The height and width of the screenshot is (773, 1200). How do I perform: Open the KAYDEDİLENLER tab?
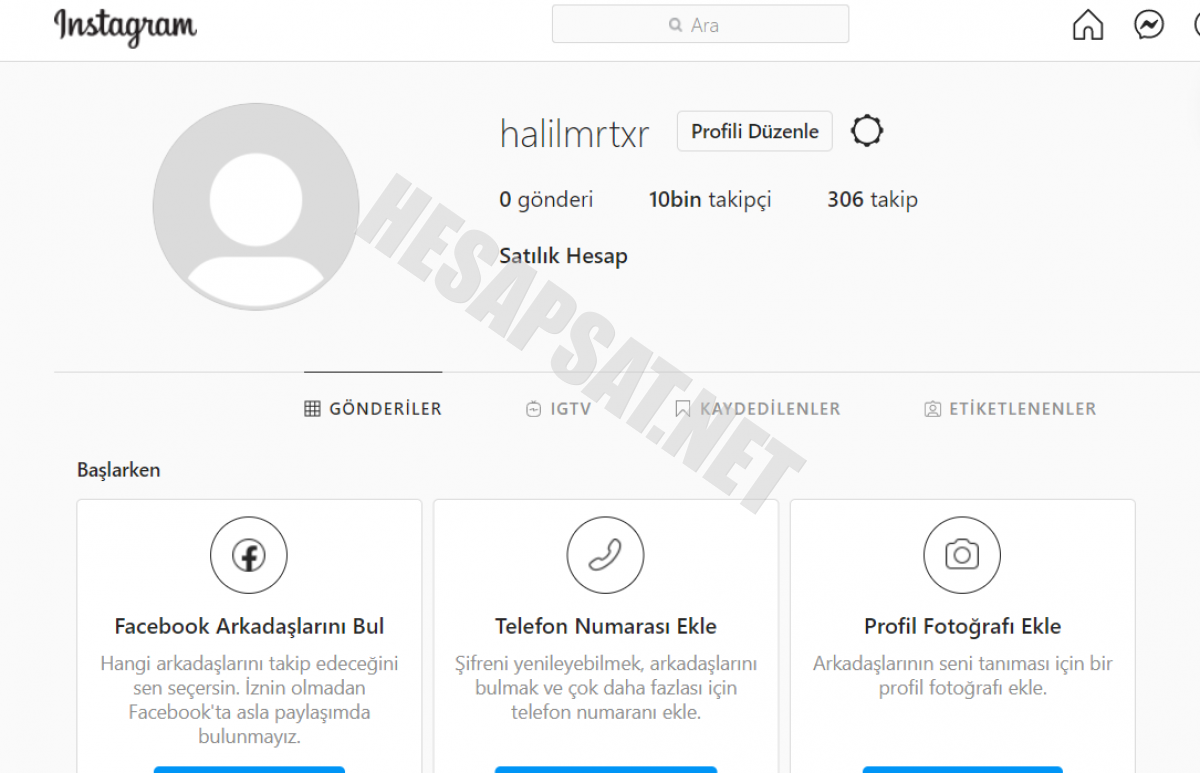point(758,409)
